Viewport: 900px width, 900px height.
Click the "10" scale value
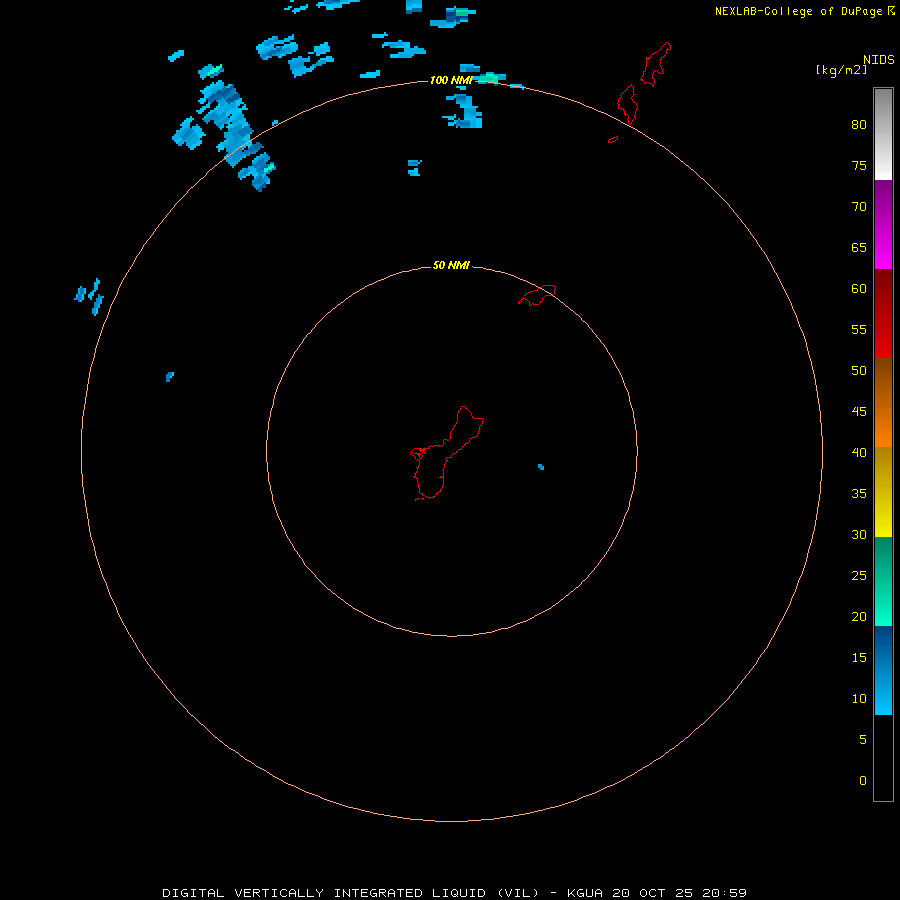coord(859,699)
